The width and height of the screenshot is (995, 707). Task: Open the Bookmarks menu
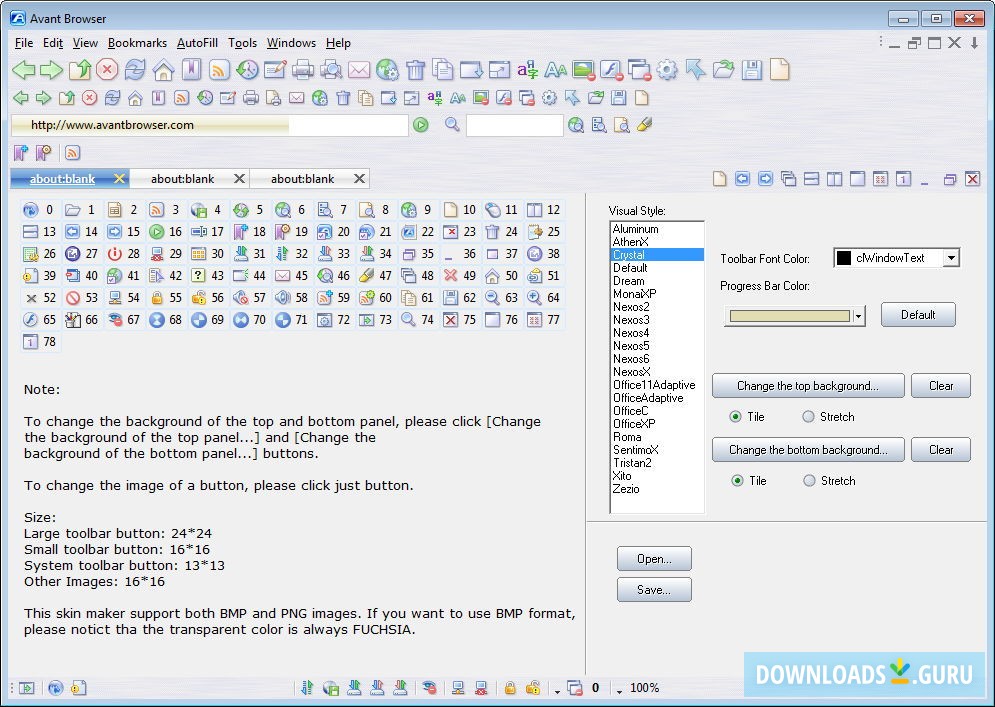137,43
